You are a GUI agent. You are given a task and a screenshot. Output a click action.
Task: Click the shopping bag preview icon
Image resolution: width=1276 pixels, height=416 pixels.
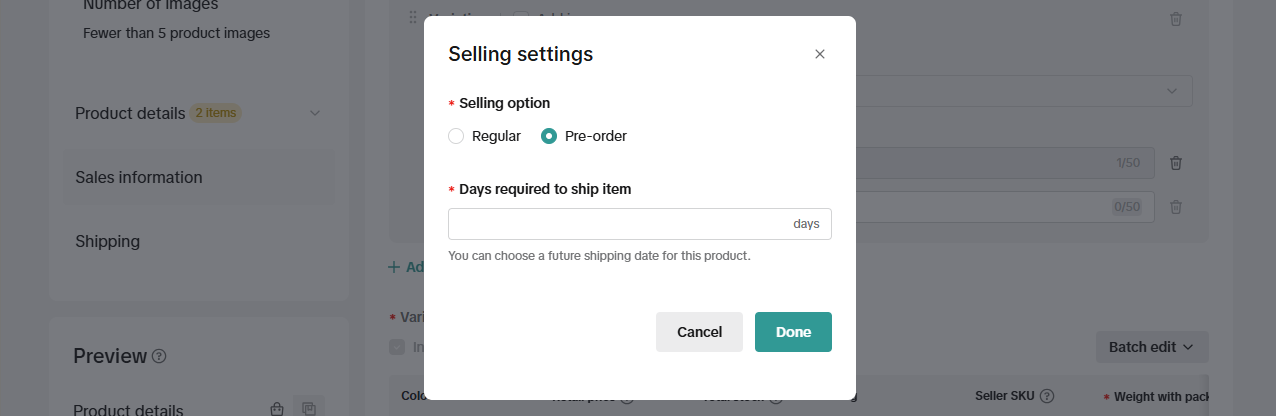(x=277, y=409)
